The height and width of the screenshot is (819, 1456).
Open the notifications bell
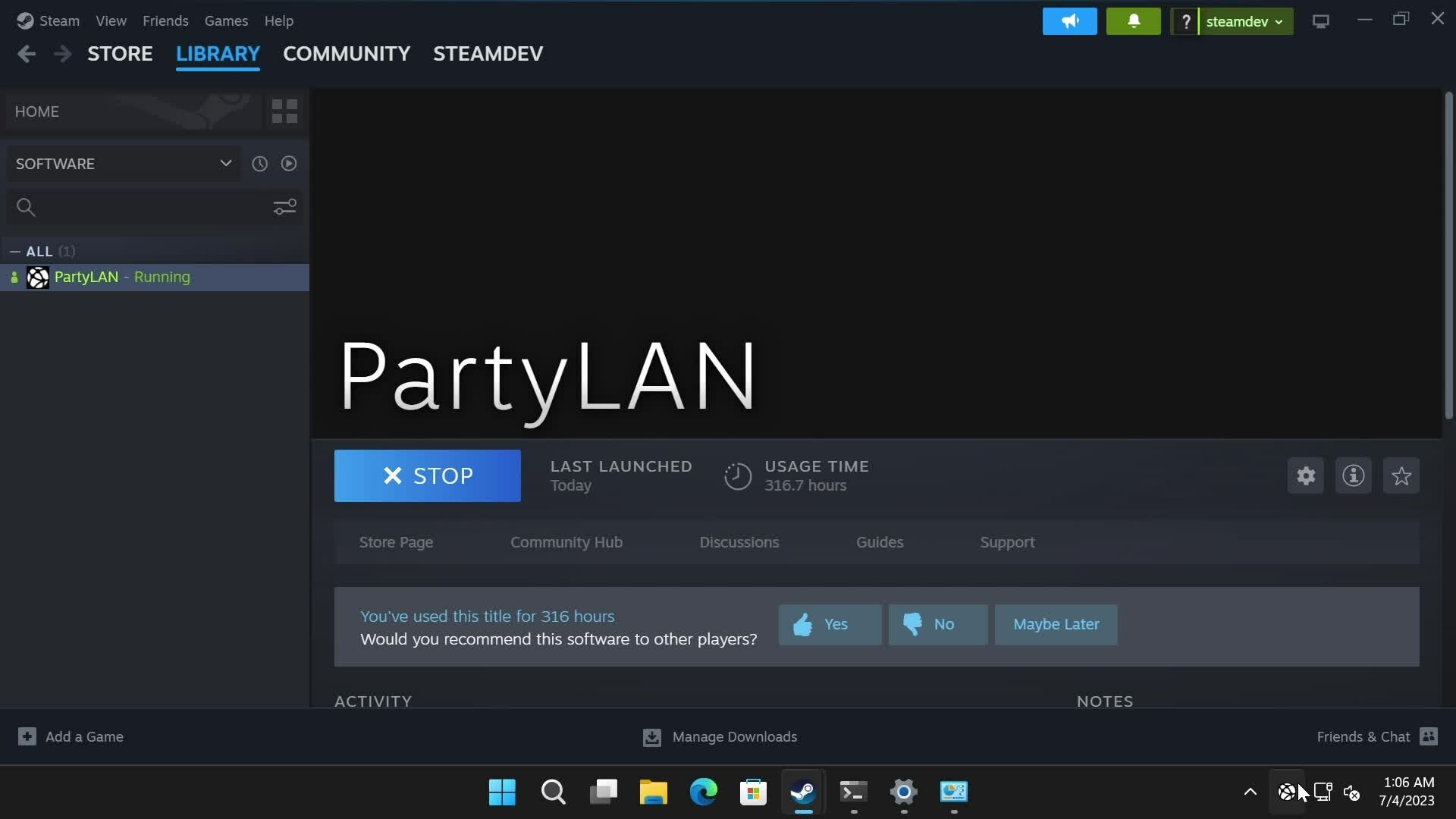click(x=1133, y=21)
